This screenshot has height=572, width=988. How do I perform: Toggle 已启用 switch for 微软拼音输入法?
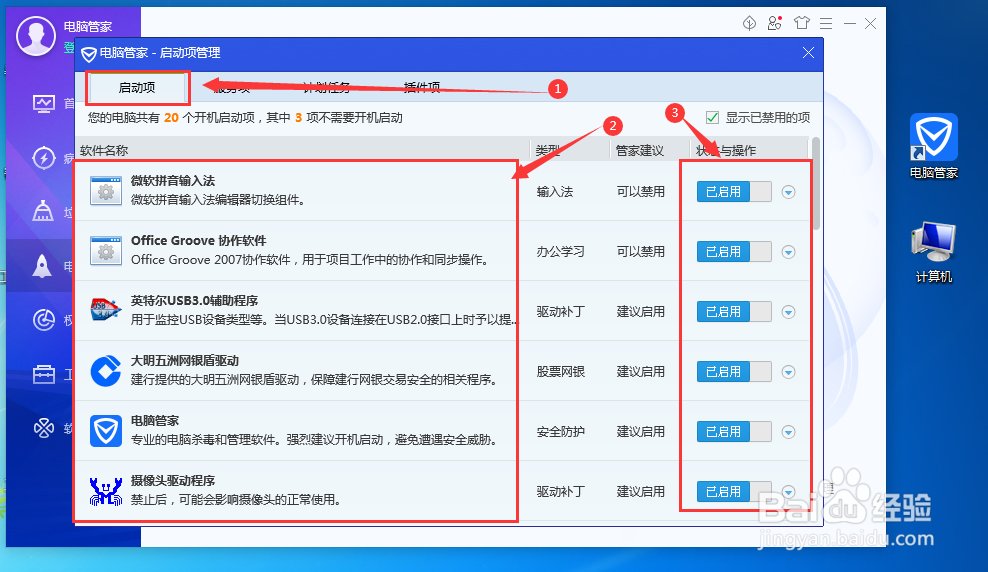coord(734,192)
